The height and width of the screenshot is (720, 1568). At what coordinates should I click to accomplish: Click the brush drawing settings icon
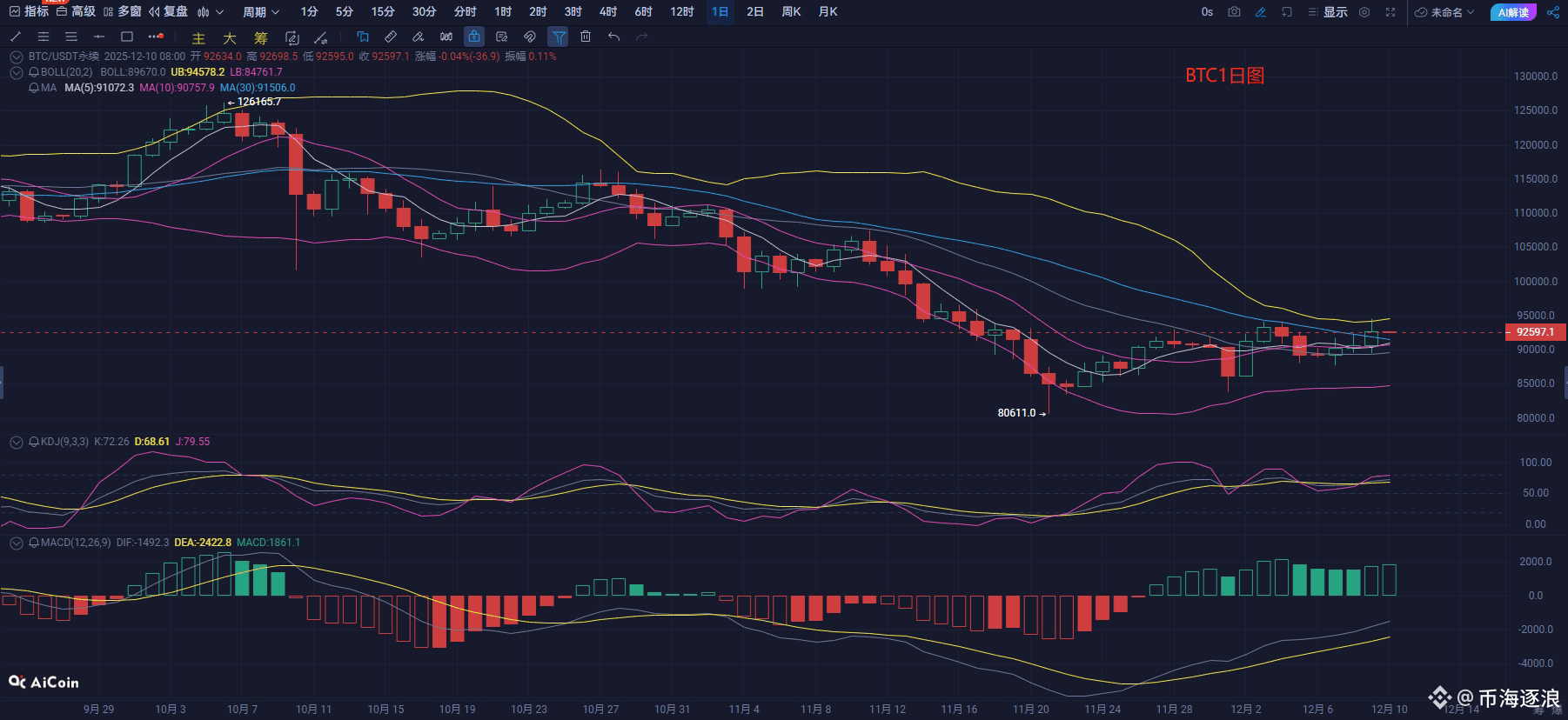(x=321, y=37)
